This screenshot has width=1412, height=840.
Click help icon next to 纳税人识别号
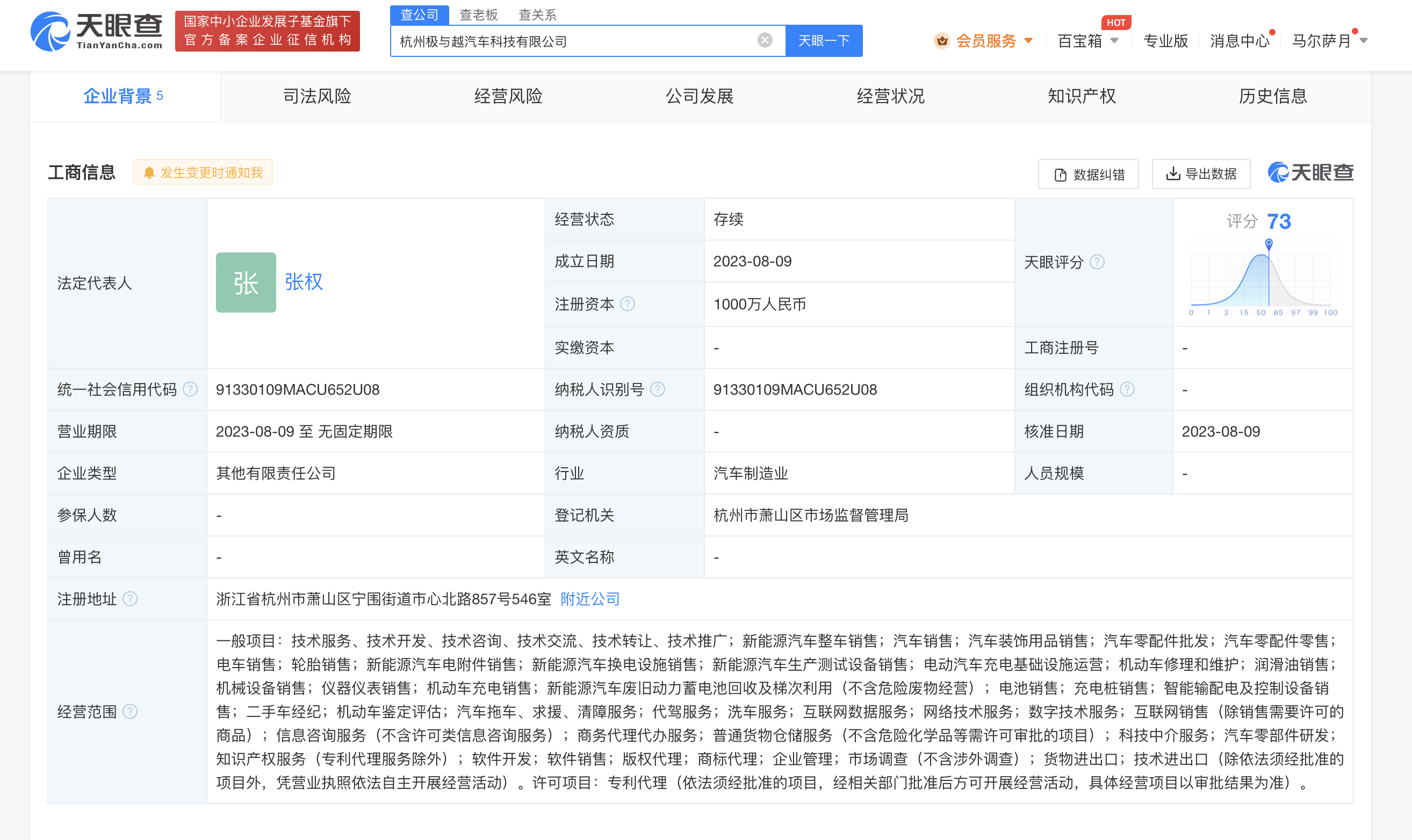click(657, 389)
